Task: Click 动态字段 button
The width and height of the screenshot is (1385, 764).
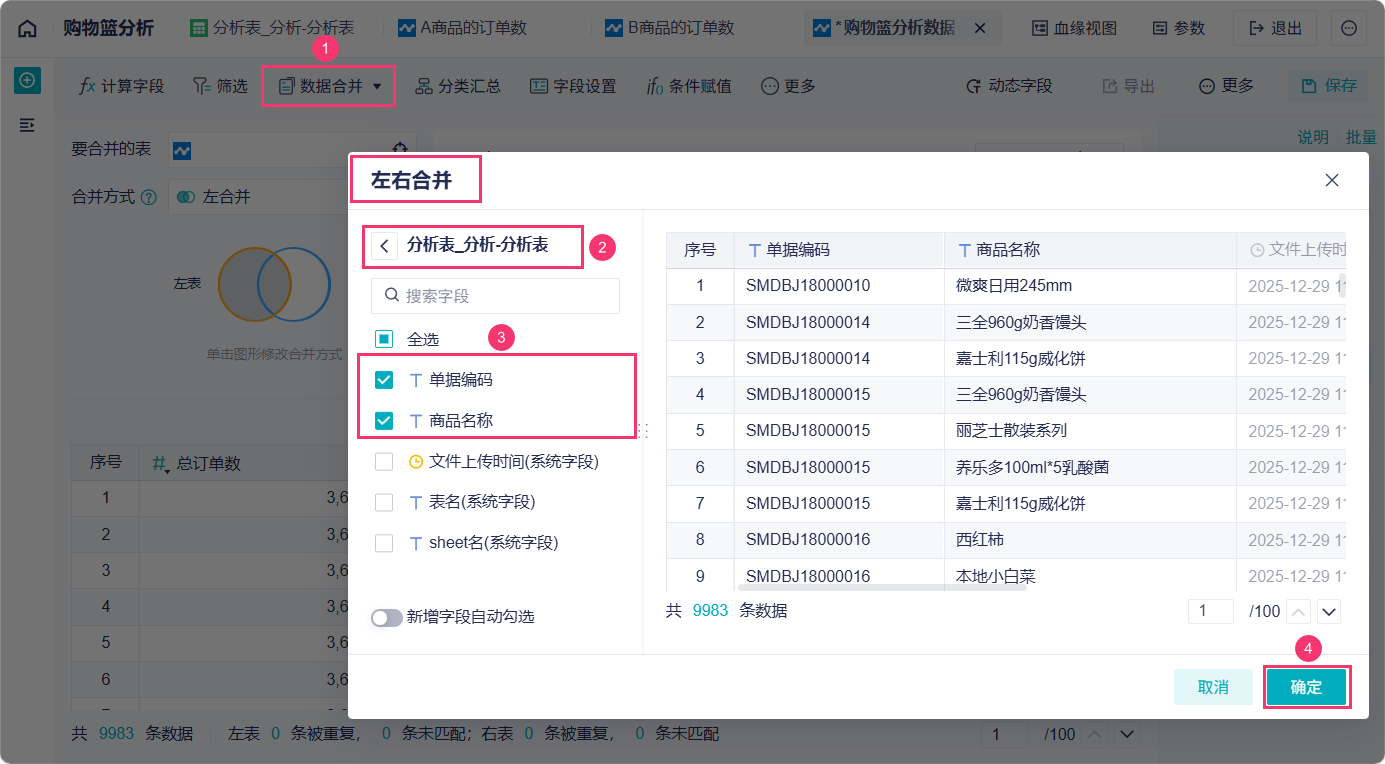Action: pos(1009,86)
